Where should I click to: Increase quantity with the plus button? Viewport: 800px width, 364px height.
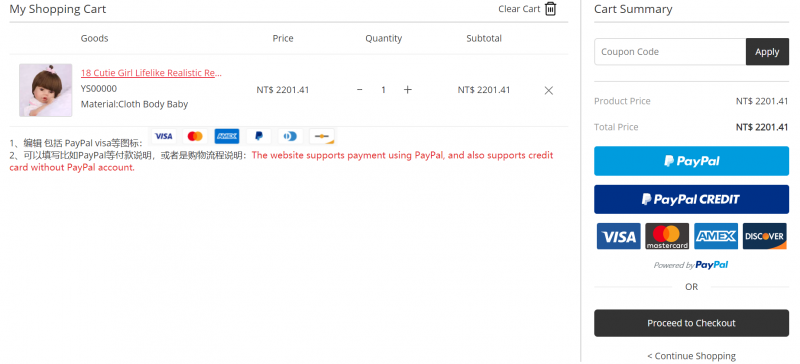[x=407, y=90]
